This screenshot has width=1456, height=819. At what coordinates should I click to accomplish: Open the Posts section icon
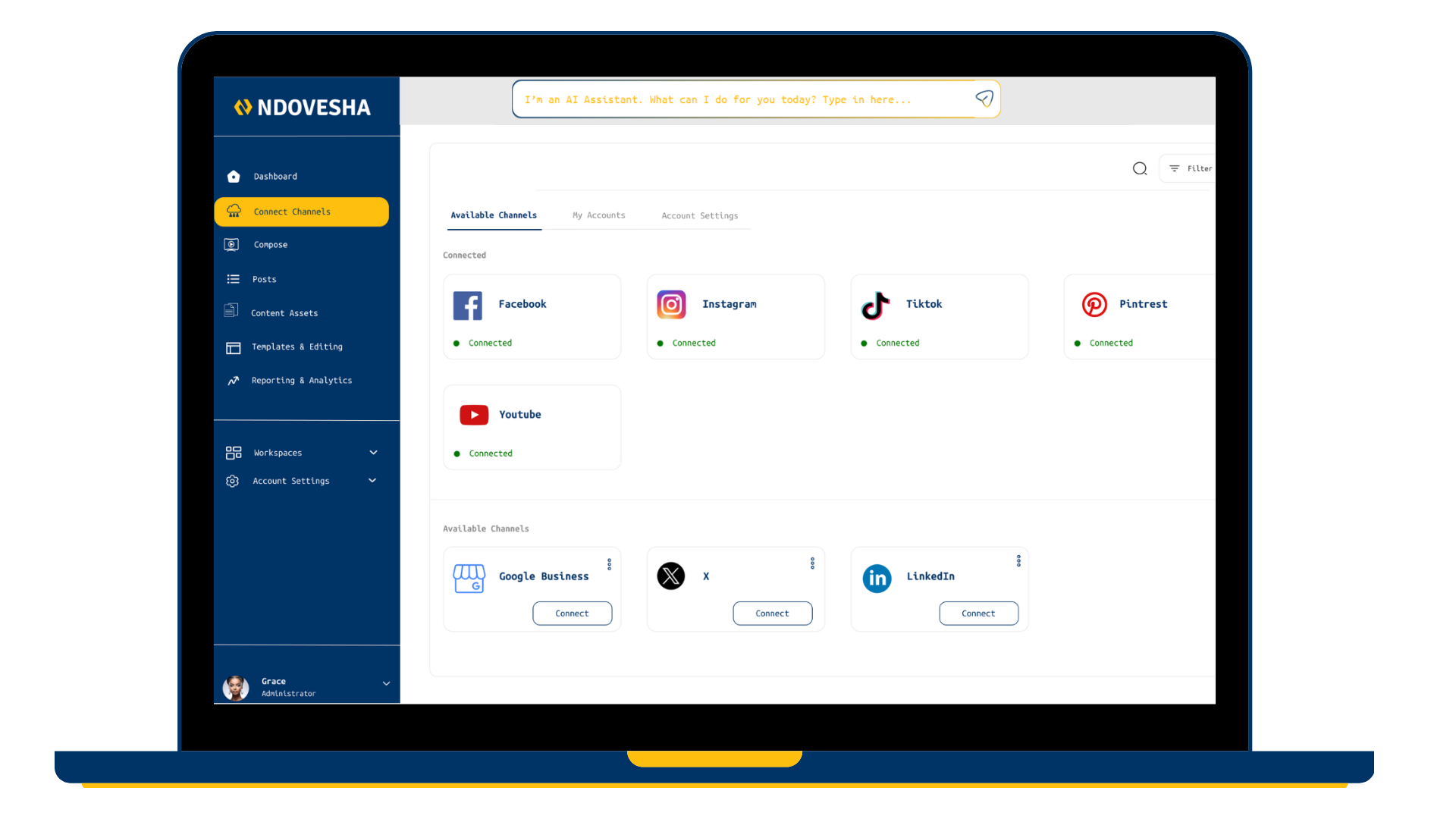coord(234,278)
